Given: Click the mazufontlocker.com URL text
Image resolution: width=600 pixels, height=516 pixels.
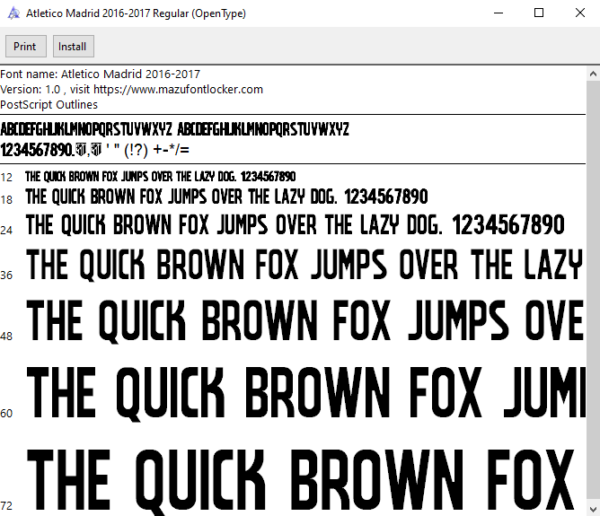Looking at the screenshot, I should point(178,89).
